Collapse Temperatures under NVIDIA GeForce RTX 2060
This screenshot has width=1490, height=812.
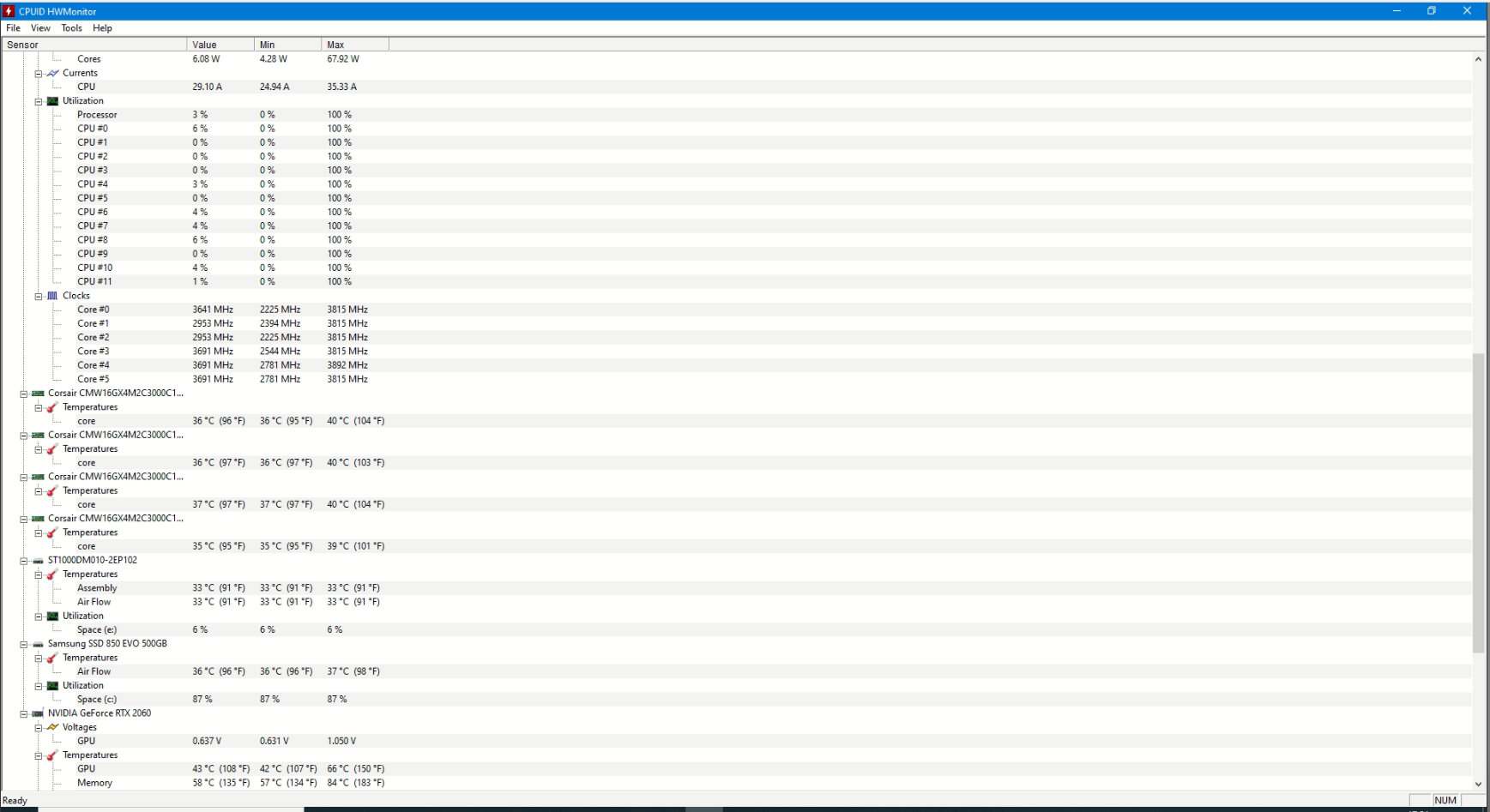coord(39,755)
